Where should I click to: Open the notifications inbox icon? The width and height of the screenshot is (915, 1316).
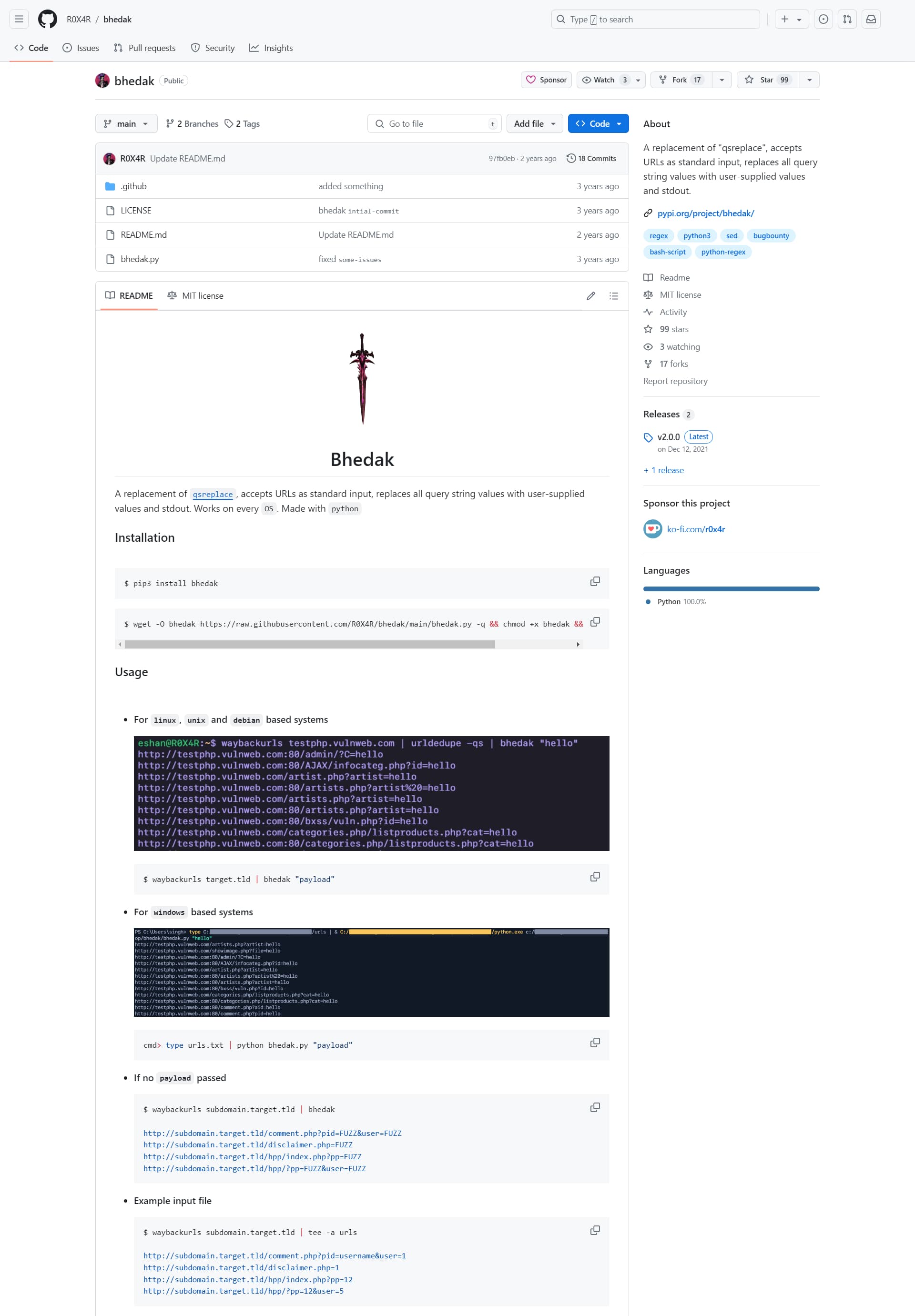871,19
